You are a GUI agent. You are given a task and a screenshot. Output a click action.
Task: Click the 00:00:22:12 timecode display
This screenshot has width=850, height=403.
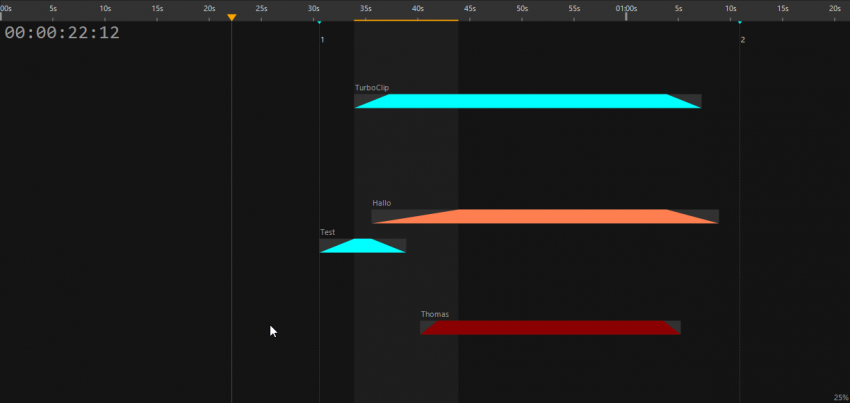coord(62,33)
